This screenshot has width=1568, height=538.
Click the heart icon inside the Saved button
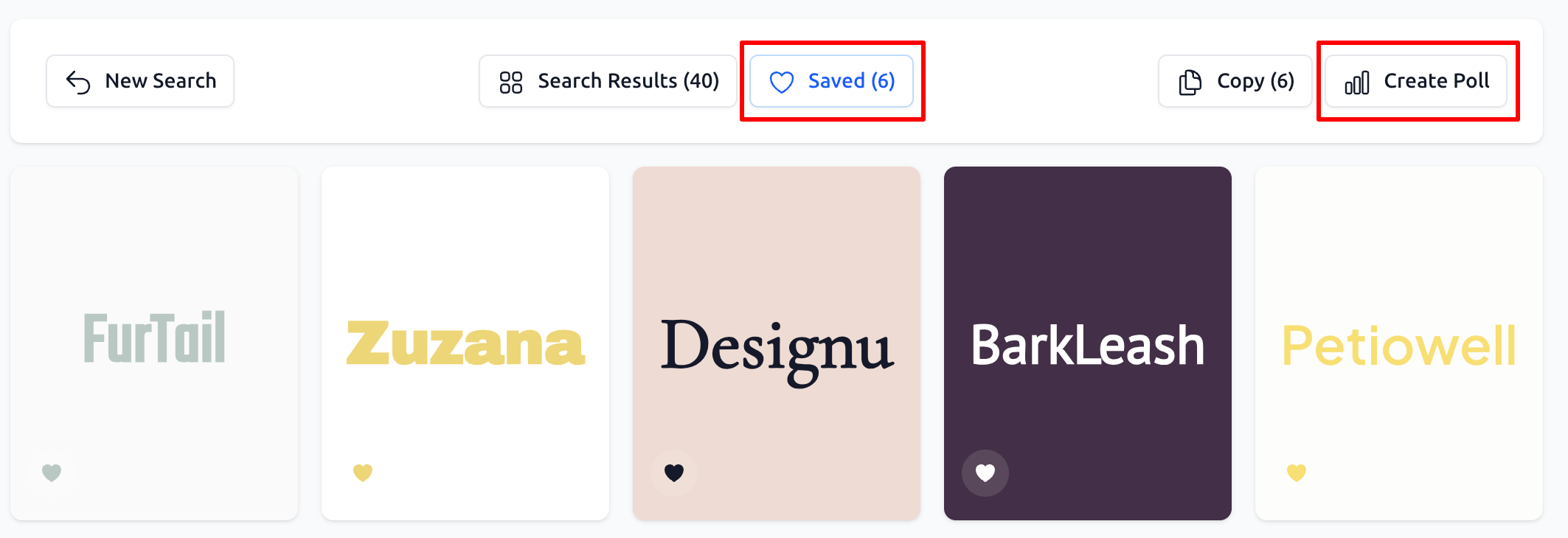pos(781,81)
